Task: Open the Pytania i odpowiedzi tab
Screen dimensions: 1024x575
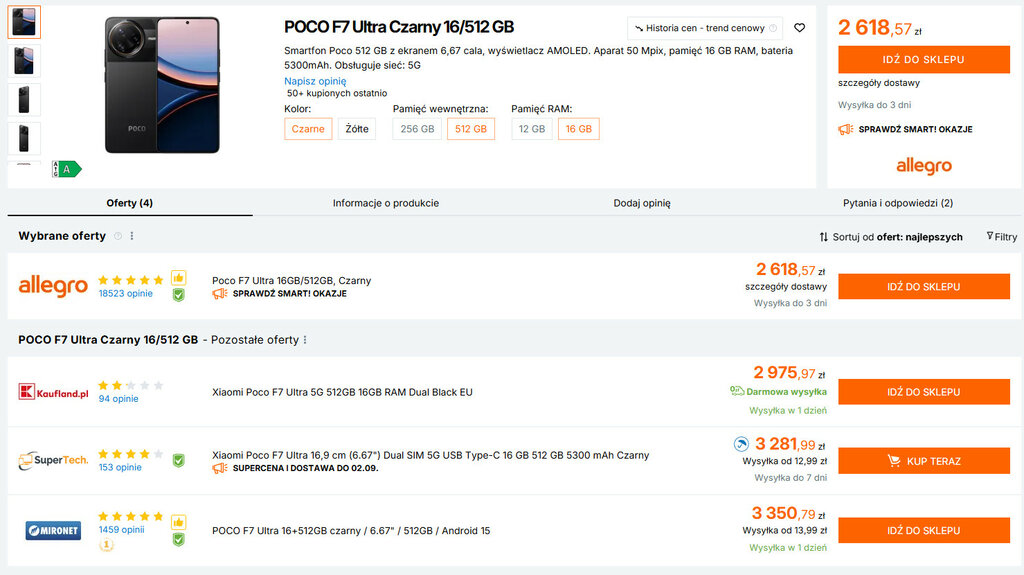Action: [897, 203]
